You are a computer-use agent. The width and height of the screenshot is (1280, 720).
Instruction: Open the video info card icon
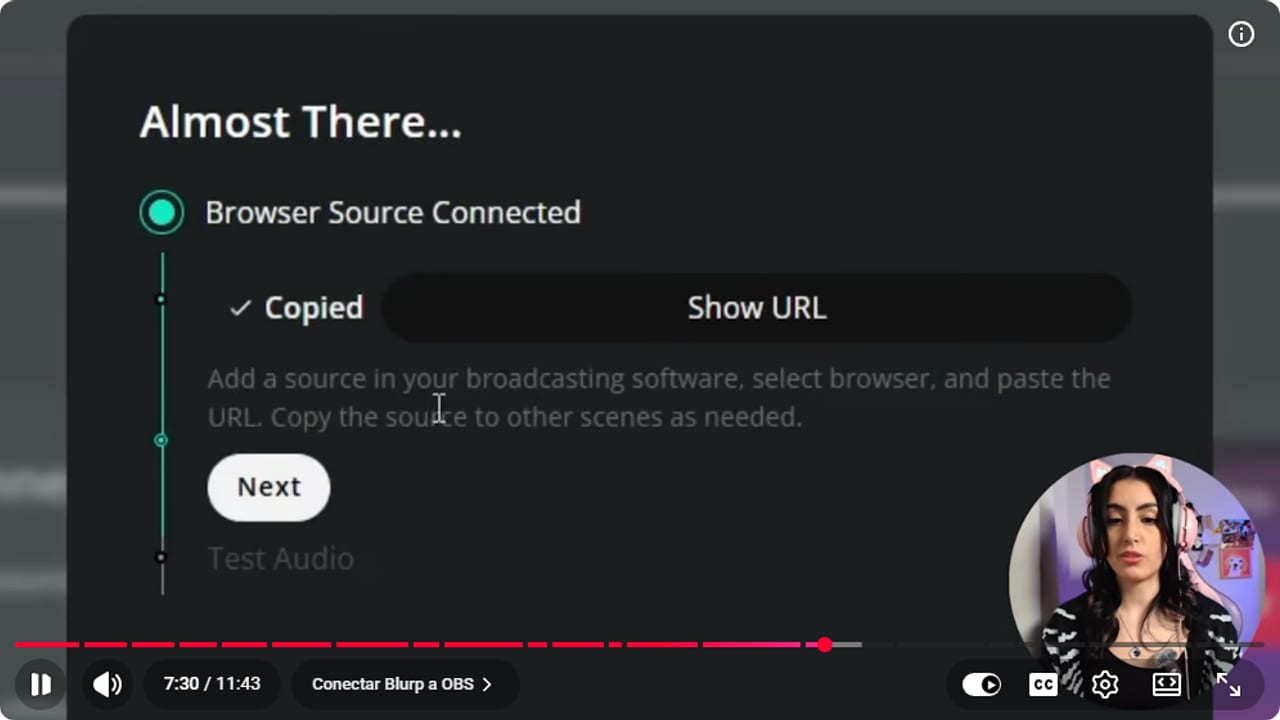tap(1241, 34)
